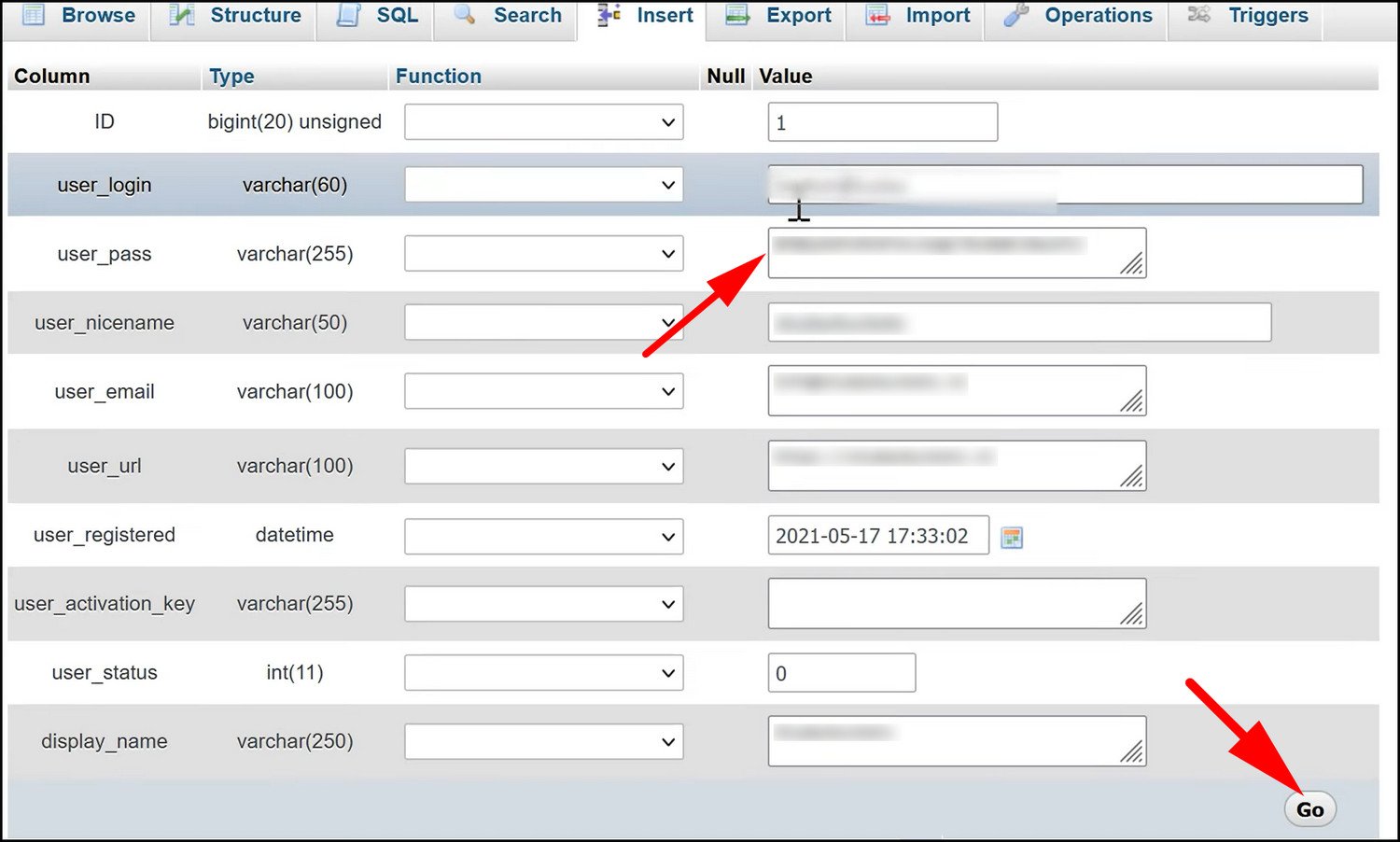Expand function dropdown for user_email row

[x=543, y=391]
